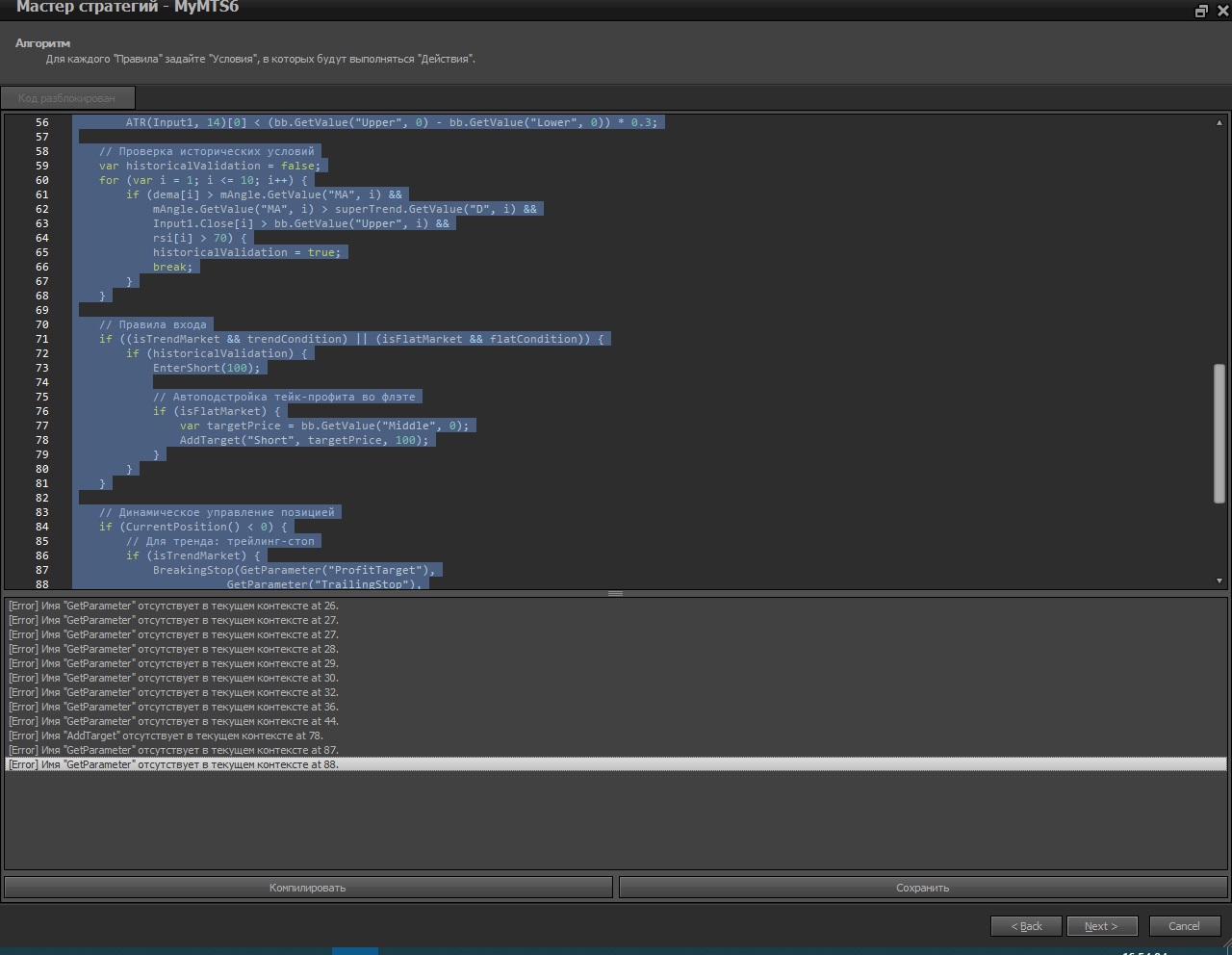The image size is (1232, 955).
Task: Click the active blue taskbar item
Action: [x=355, y=951]
